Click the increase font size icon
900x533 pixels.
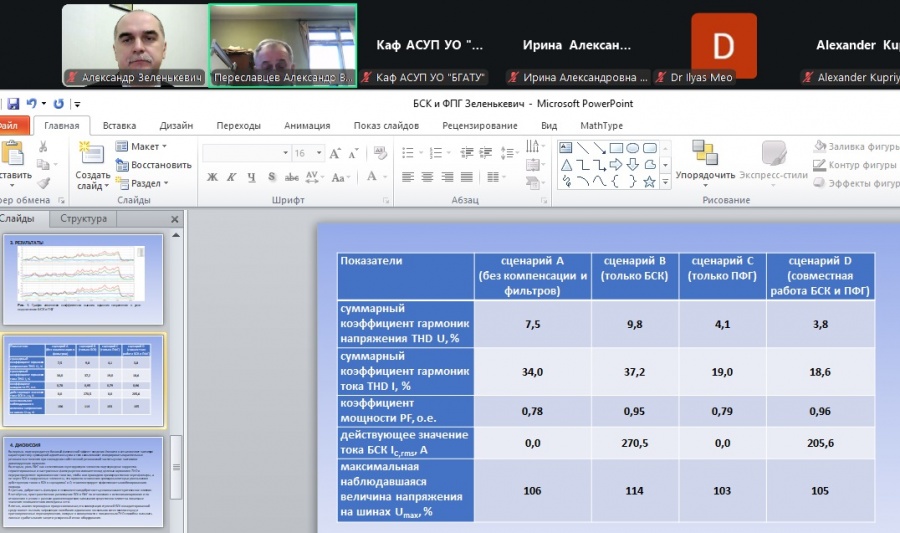point(334,154)
